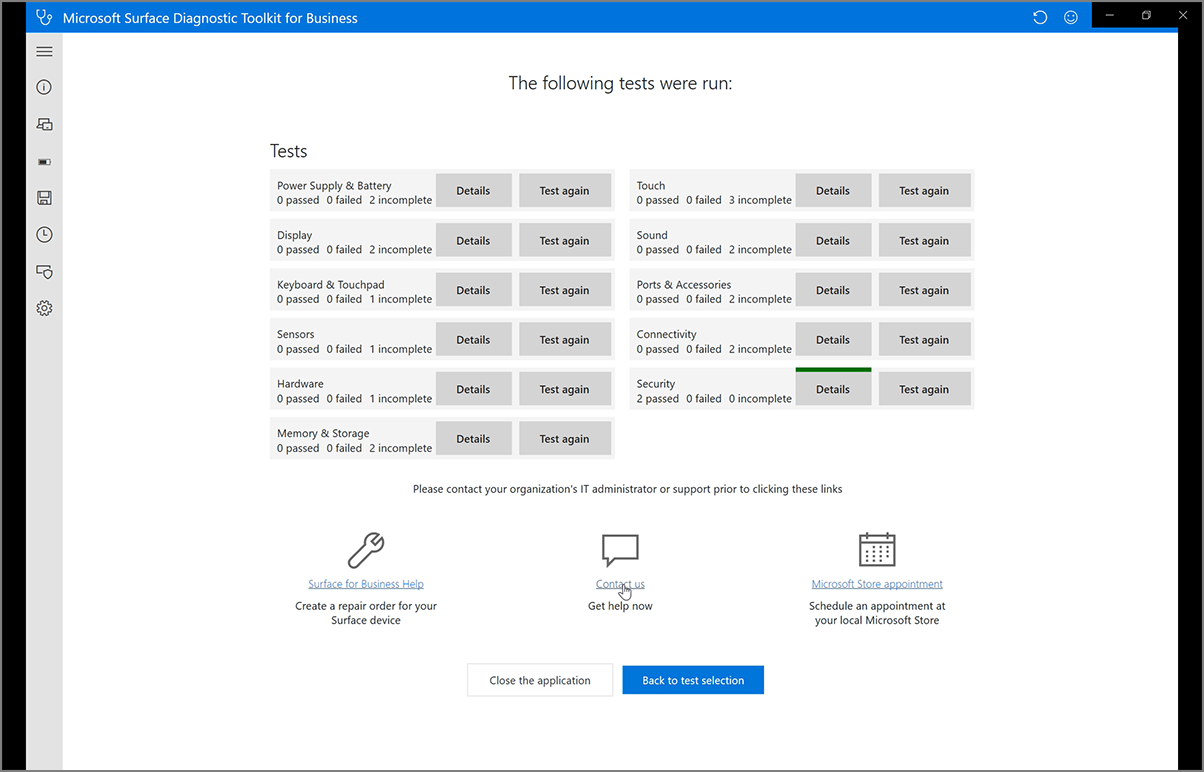
Task: Open the Surface for Business Help link
Action: [366, 584]
